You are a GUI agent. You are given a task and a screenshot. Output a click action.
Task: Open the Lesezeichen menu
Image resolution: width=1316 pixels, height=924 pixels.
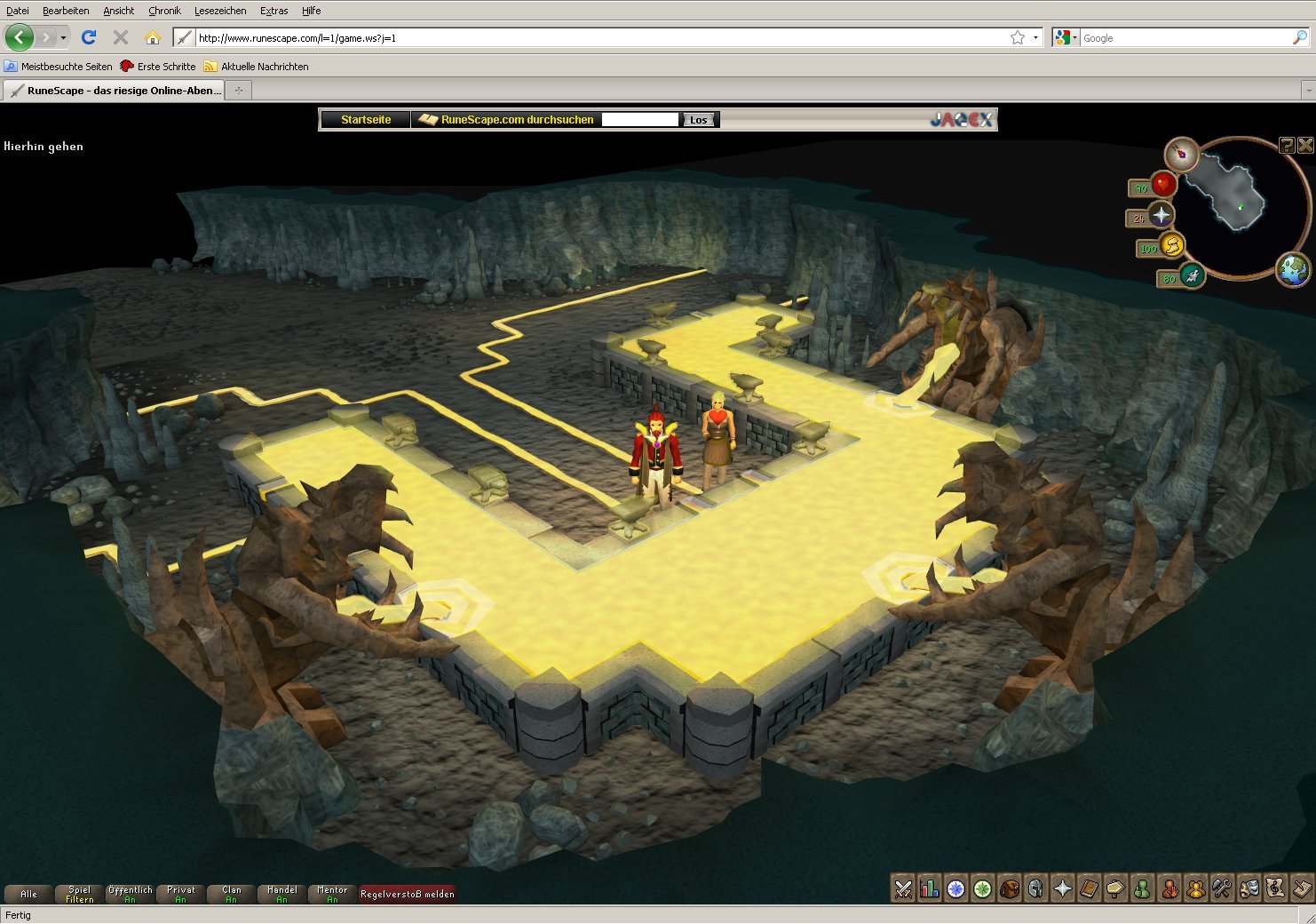click(220, 11)
